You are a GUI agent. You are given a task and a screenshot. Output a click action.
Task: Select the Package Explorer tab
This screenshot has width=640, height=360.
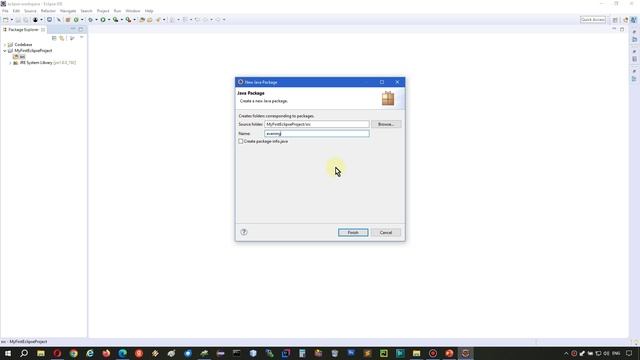[x=24, y=29]
